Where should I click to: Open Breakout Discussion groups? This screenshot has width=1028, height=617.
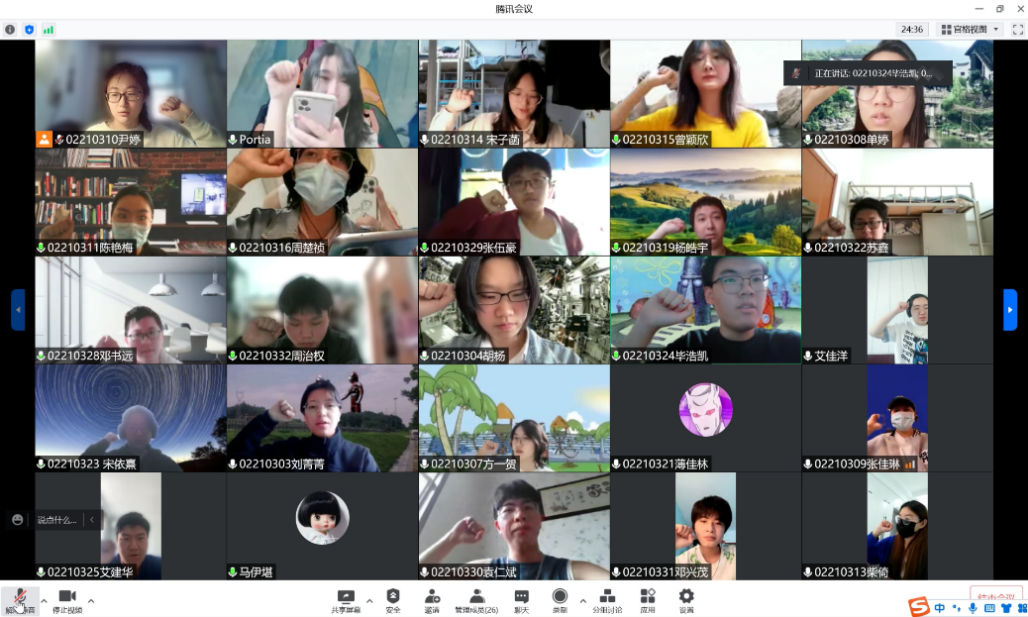tap(606, 598)
